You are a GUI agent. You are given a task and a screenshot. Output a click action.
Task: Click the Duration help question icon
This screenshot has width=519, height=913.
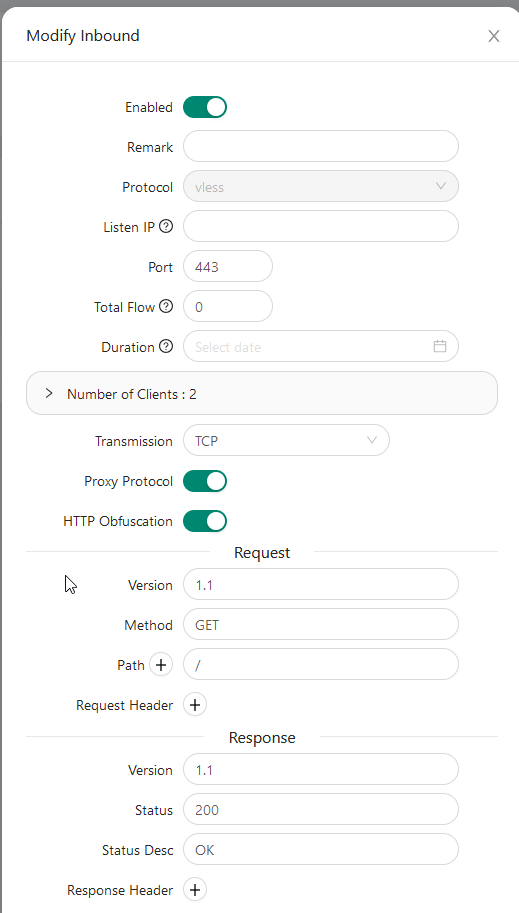[x=166, y=346]
